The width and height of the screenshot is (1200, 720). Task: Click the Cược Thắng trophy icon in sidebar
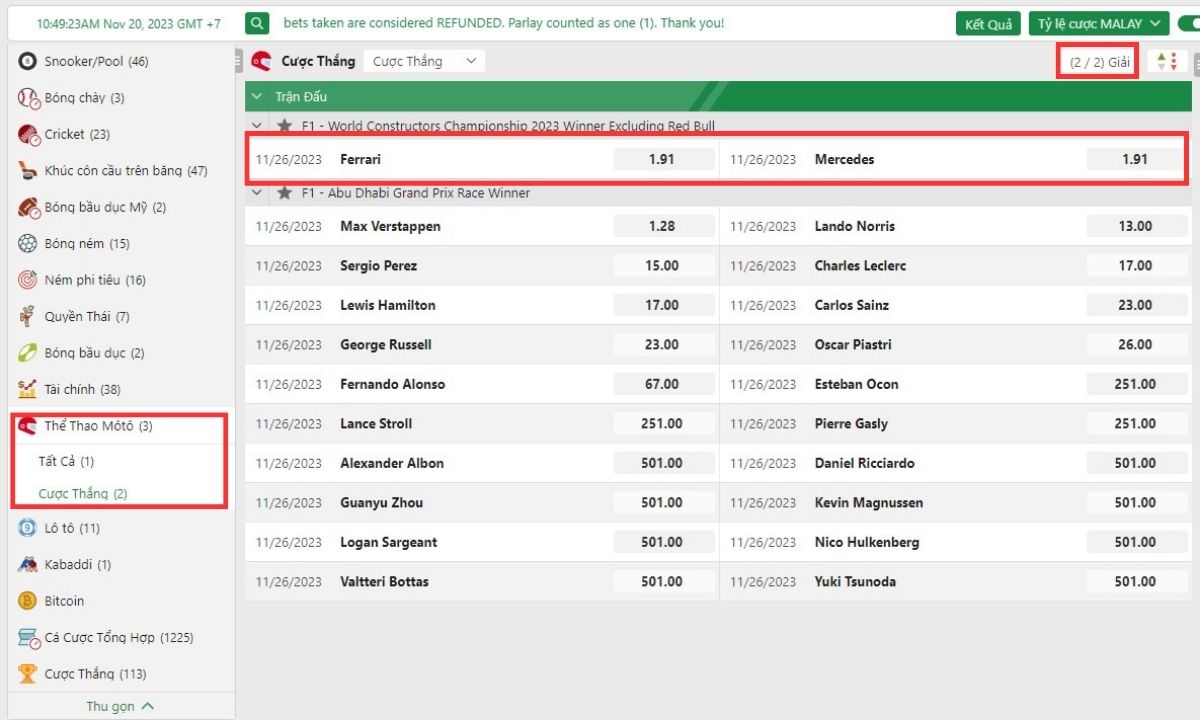[x=28, y=674]
